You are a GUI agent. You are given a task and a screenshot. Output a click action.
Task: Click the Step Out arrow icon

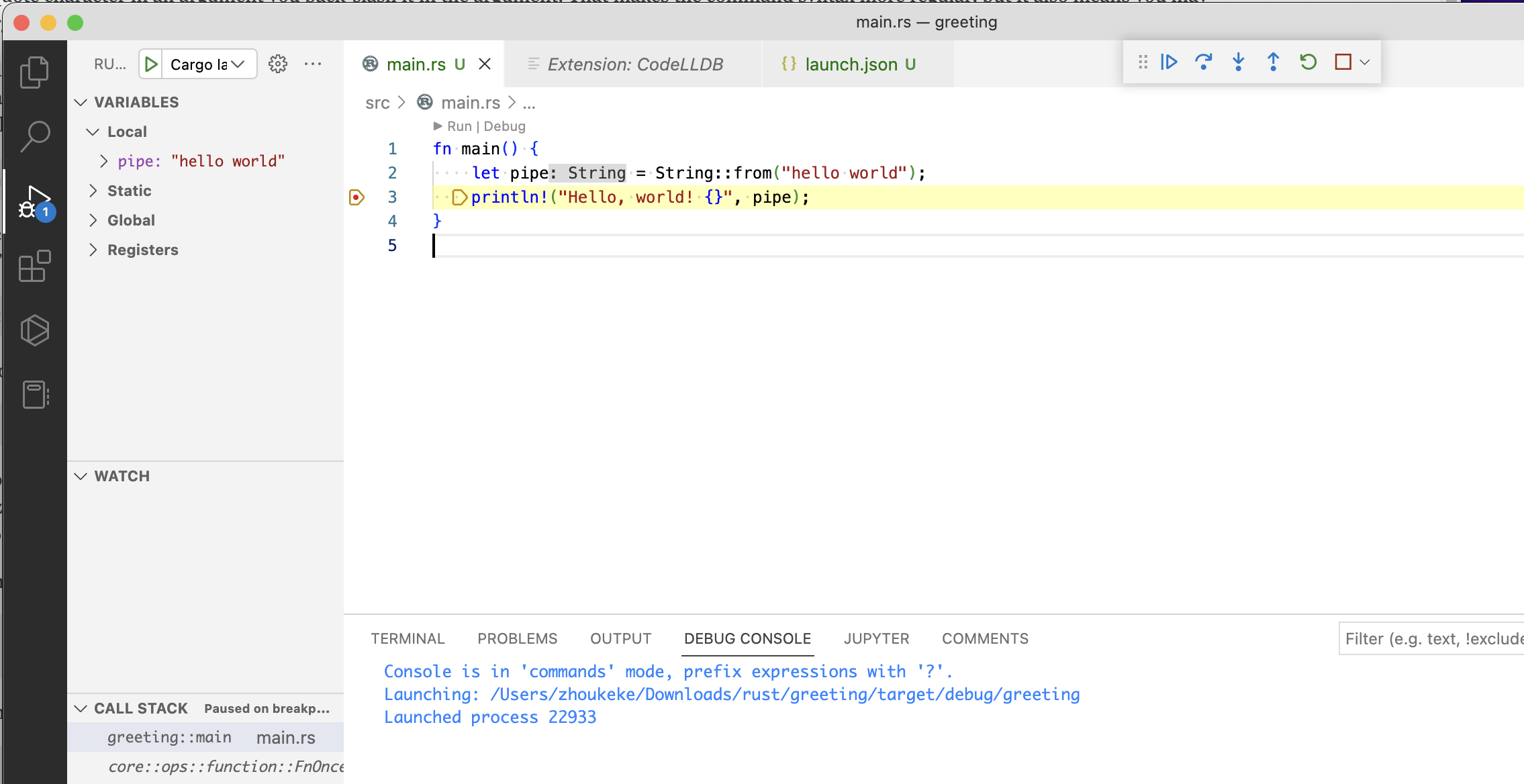coord(1274,62)
